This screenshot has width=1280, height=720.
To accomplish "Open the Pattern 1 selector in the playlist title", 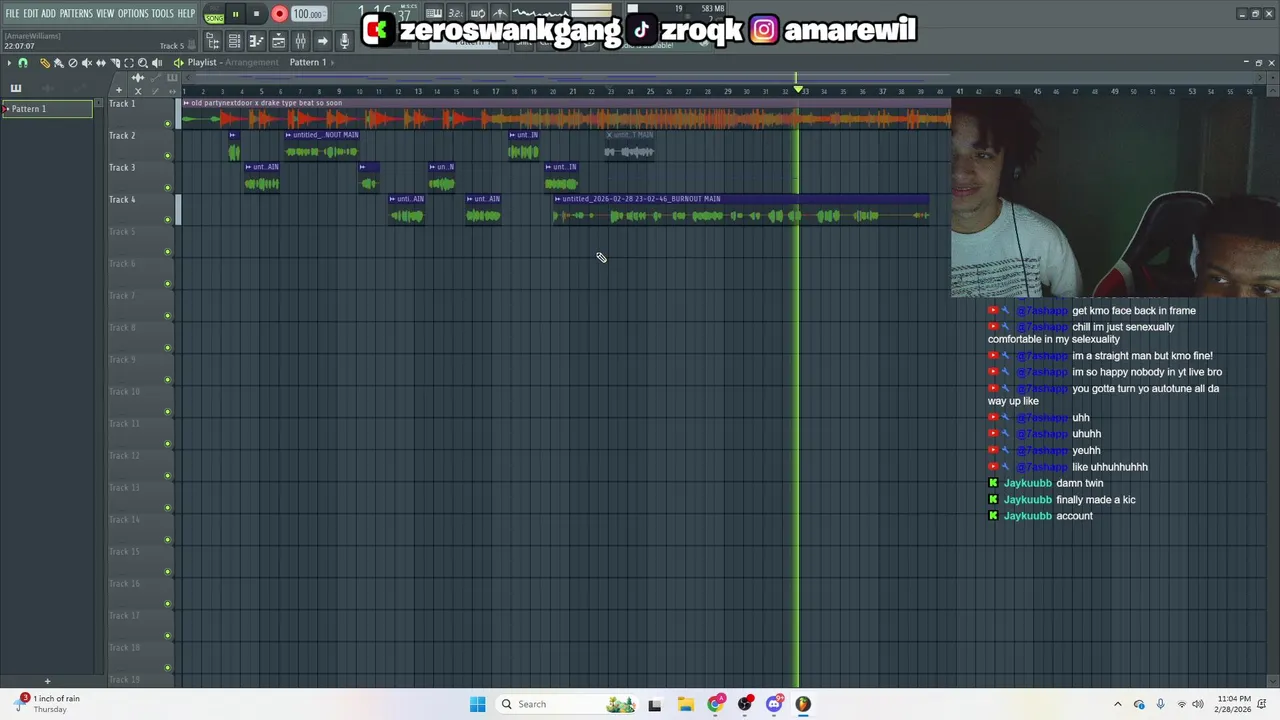I will pyautogui.click(x=312, y=62).
